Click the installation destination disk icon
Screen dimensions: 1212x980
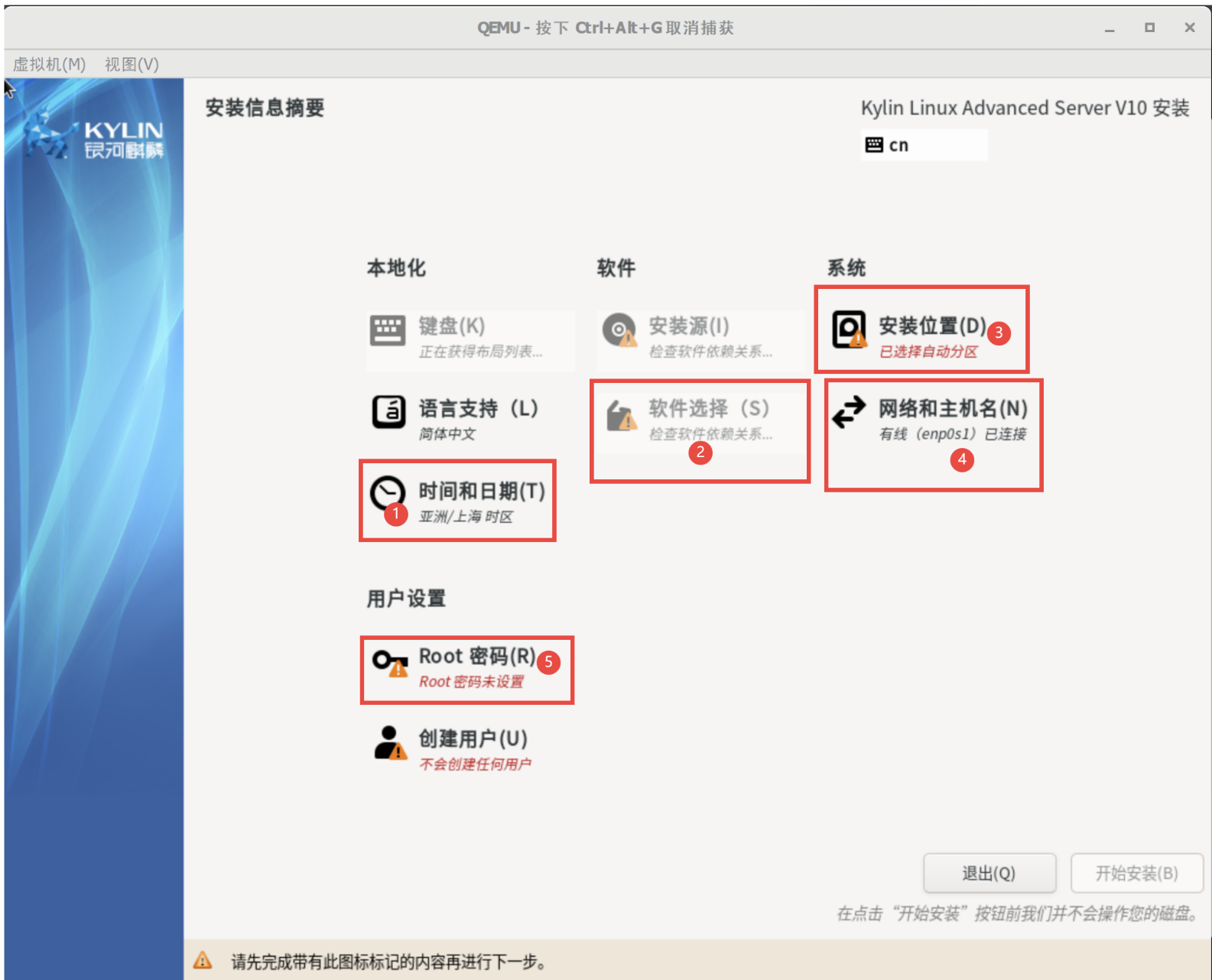click(850, 329)
